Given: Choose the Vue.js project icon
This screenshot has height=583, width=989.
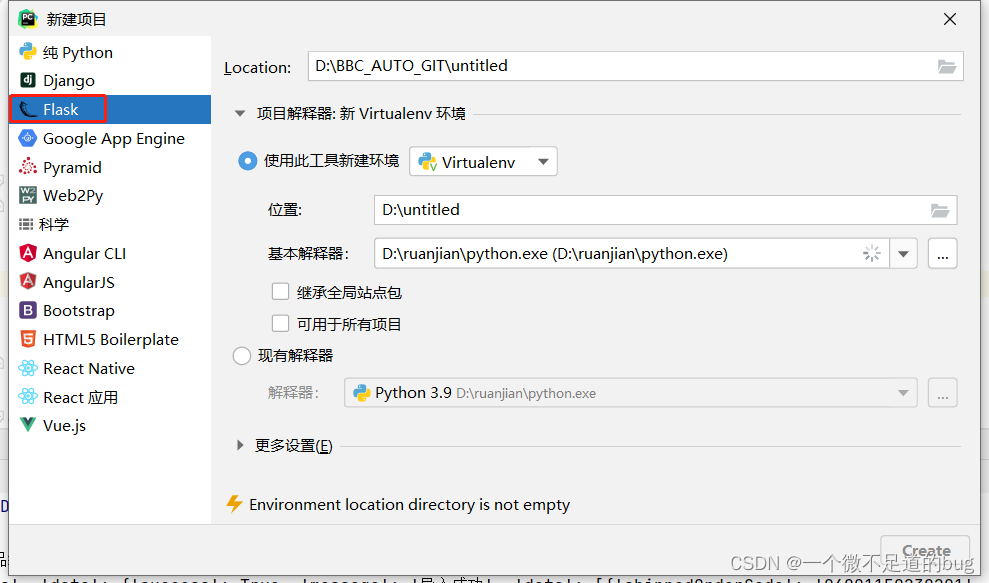Looking at the screenshot, I should tap(28, 425).
